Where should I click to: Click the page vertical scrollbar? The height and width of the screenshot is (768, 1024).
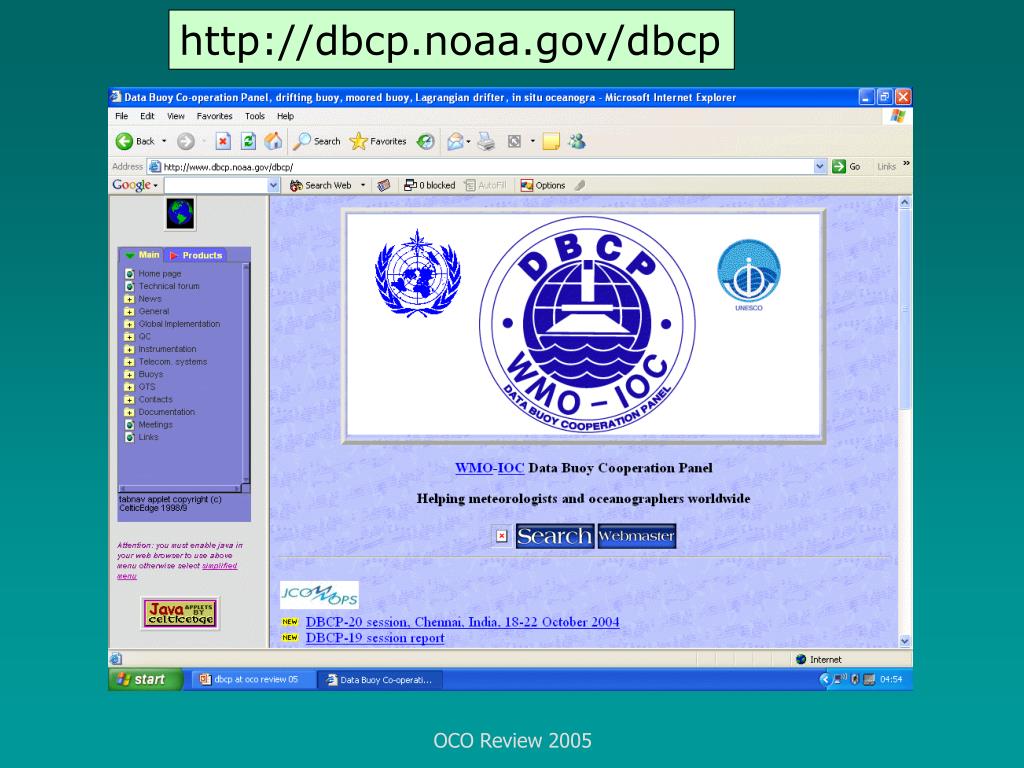[x=904, y=421]
